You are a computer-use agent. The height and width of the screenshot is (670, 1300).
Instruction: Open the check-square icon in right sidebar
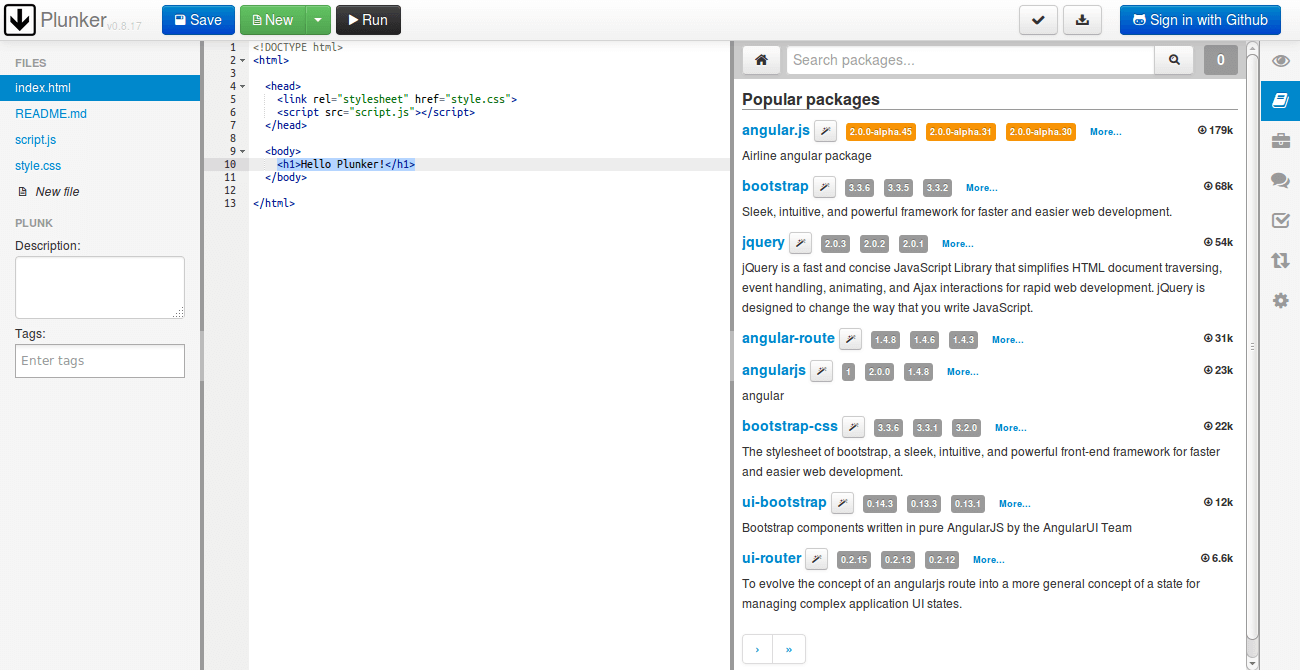coord(1280,220)
